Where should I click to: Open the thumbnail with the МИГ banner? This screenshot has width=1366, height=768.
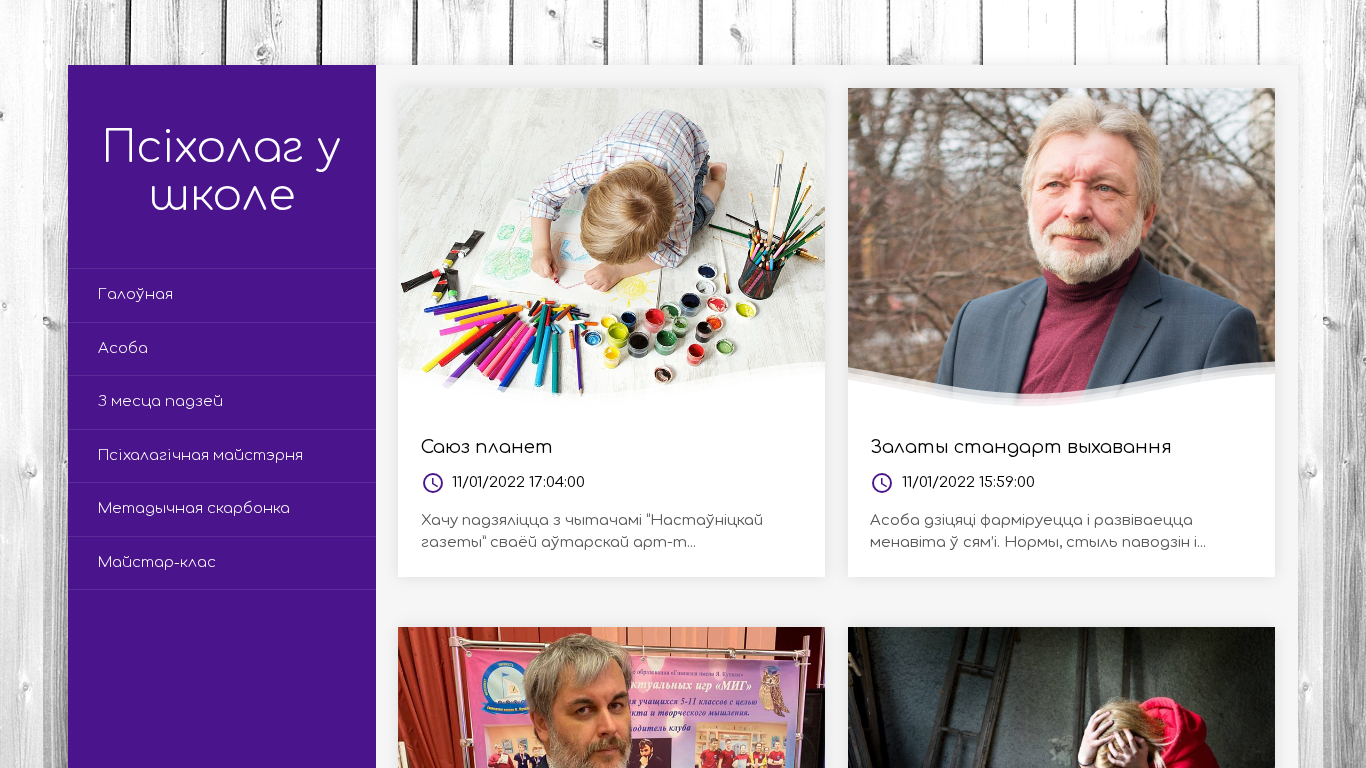click(611, 697)
